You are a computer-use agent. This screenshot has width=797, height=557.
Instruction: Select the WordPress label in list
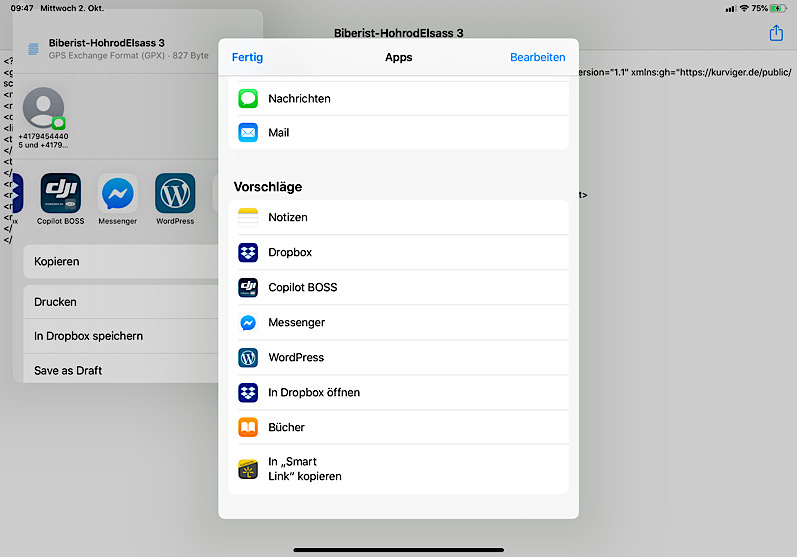click(x=296, y=357)
